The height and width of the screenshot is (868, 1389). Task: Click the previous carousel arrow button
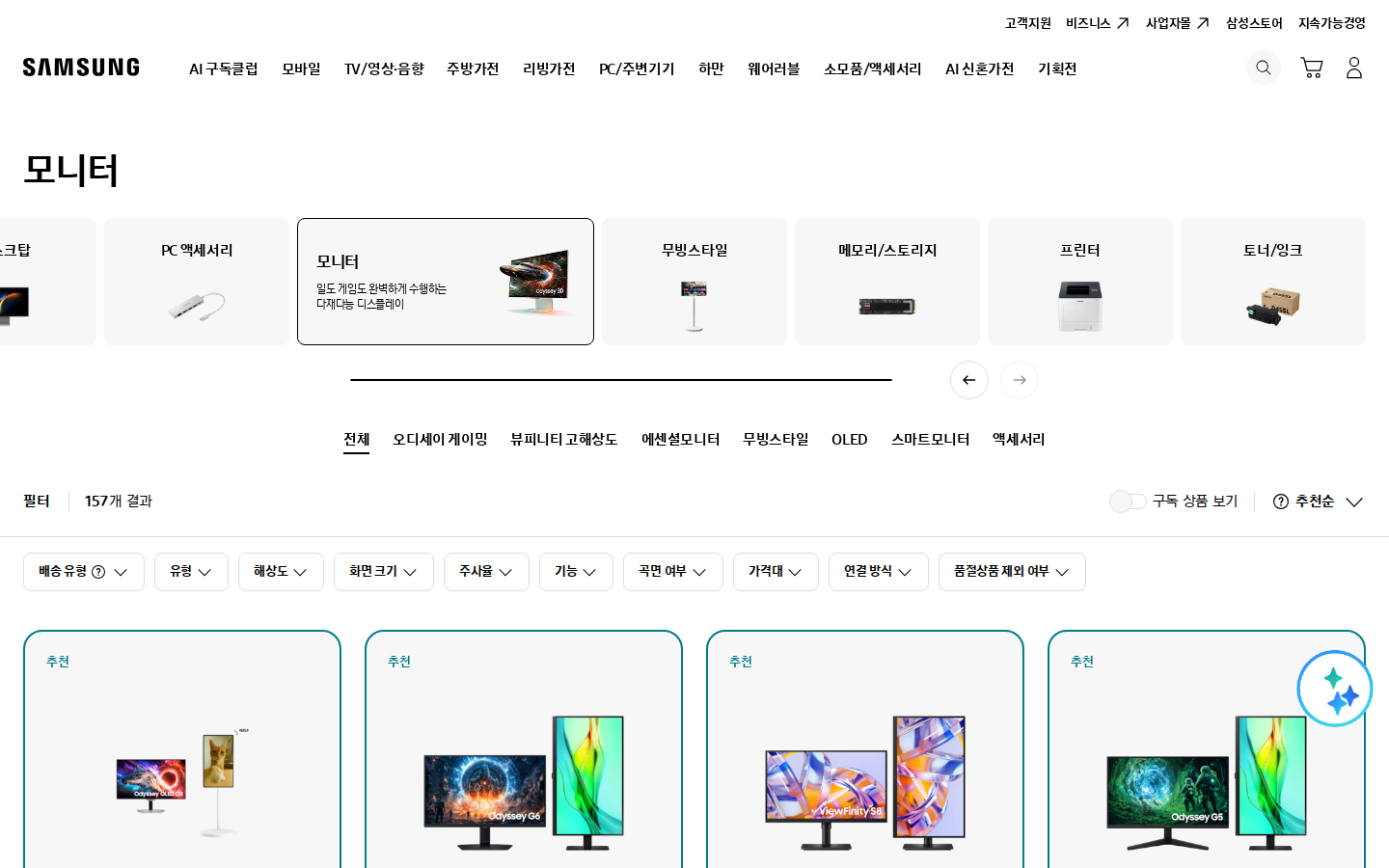coord(969,380)
